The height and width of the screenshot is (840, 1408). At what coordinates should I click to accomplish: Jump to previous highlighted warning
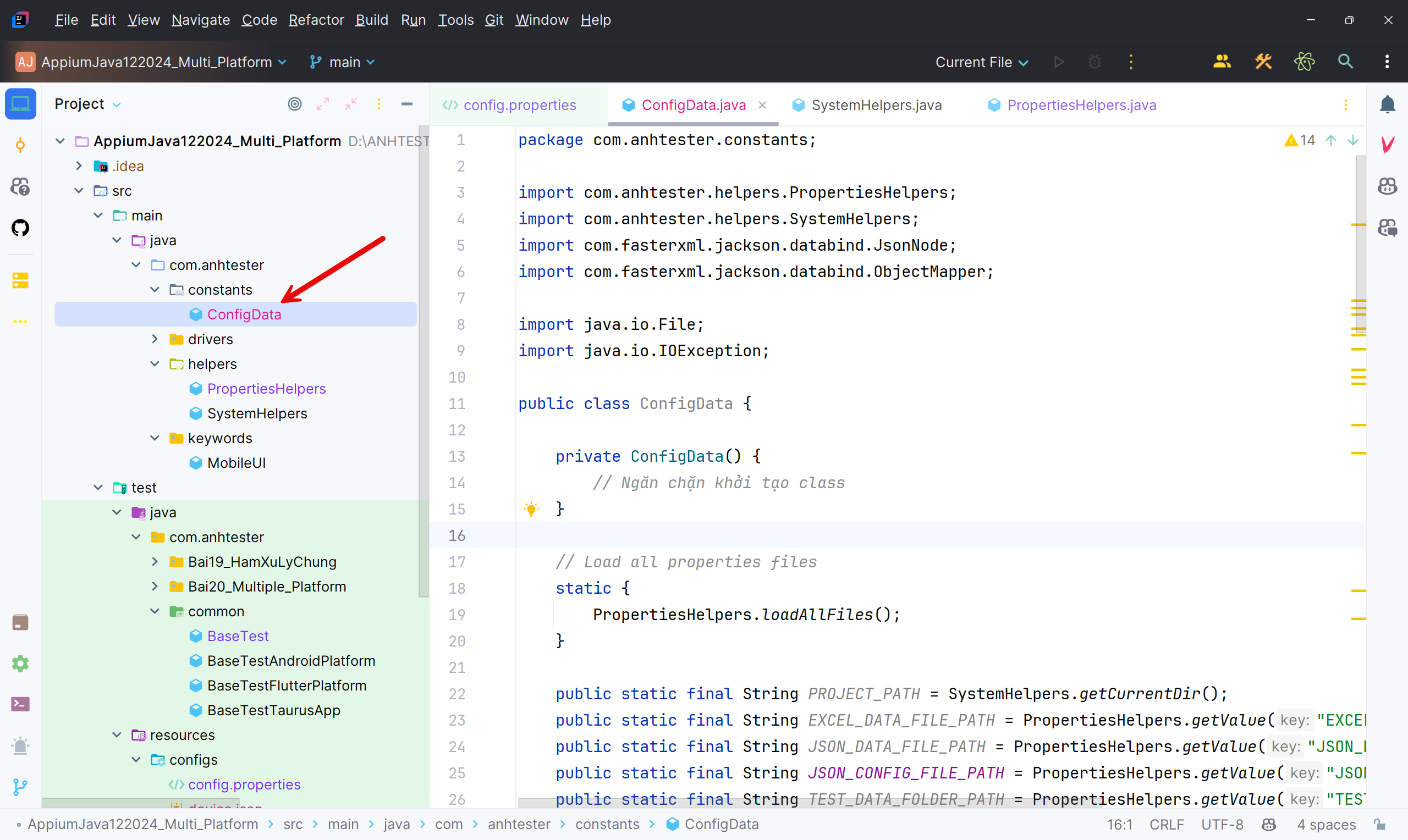pyautogui.click(x=1331, y=140)
